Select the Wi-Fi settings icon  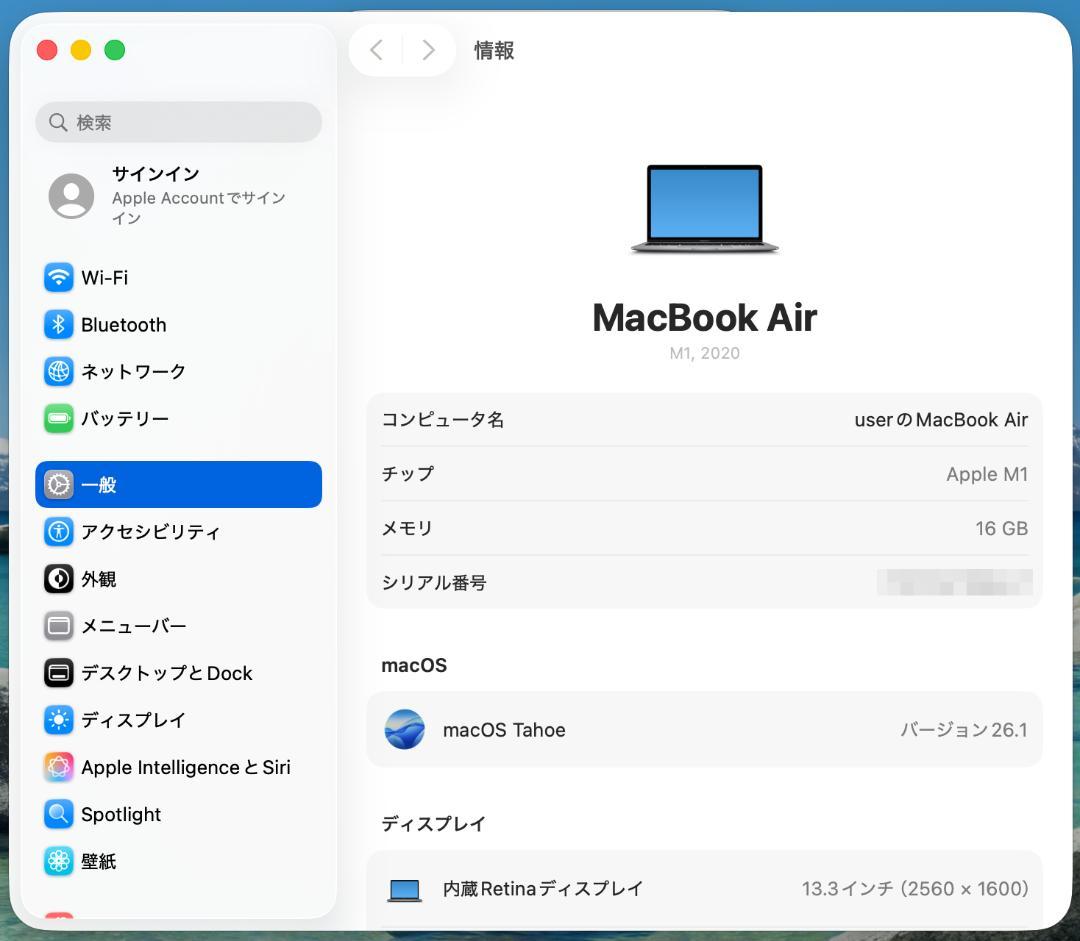[x=58, y=277]
